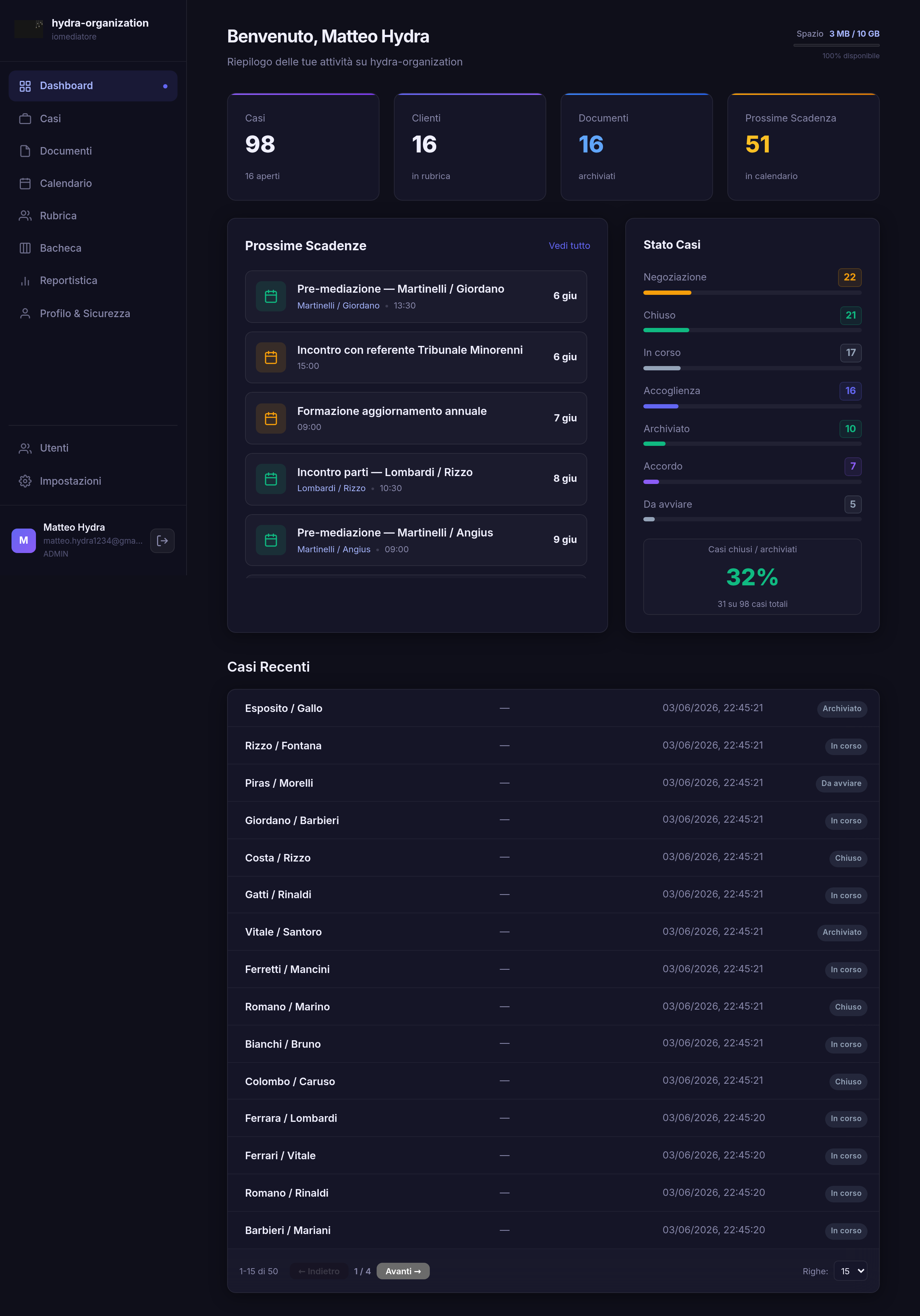Open the Documenti 16 archiviati card
920x1316 pixels.
click(x=636, y=147)
